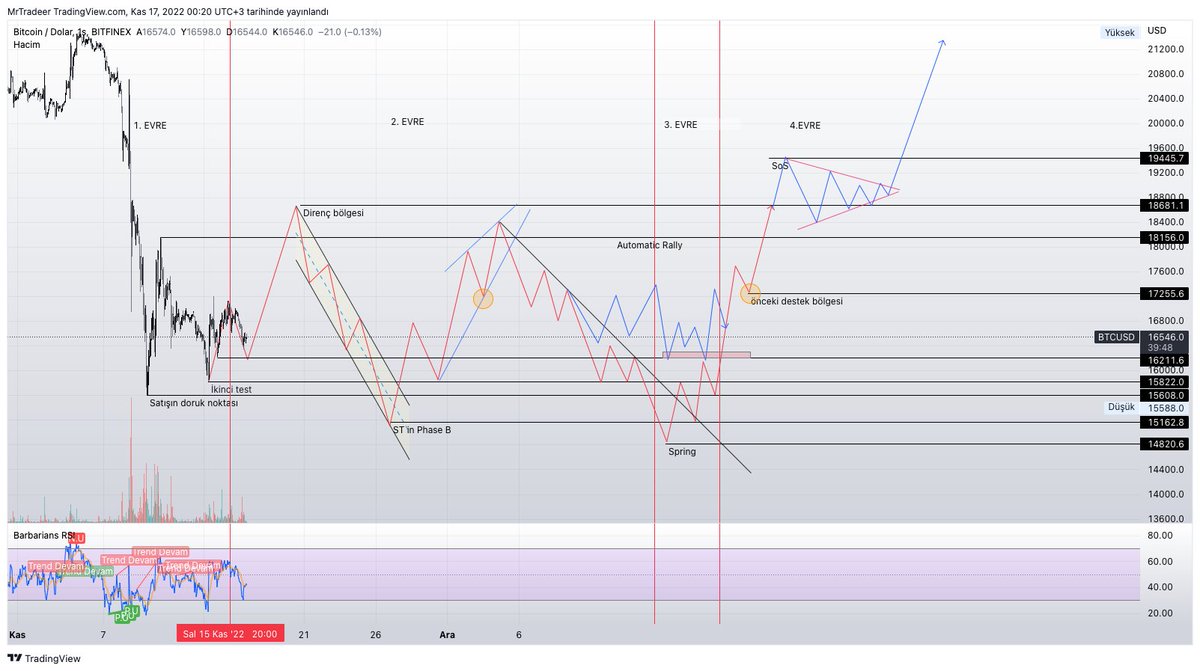This screenshot has height=671, width=1200.
Task: Select the önceki destek bölgesi annotation
Action: coord(797,301)
